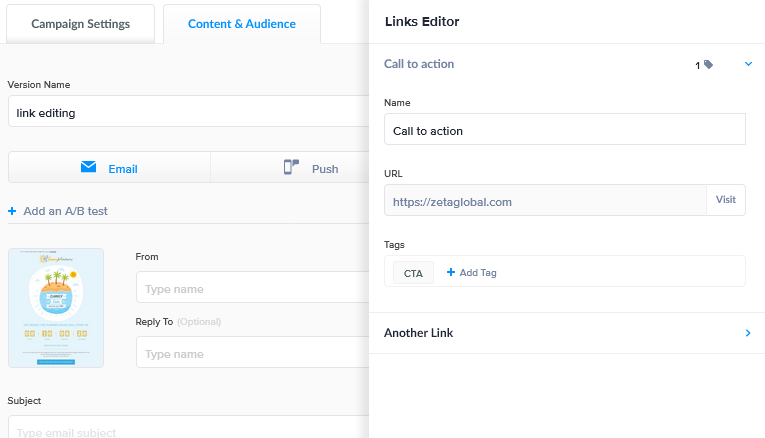Viewport: 765px width, 438px height.
Task: Click the tag count icon in header
Action: coord(708,65)
